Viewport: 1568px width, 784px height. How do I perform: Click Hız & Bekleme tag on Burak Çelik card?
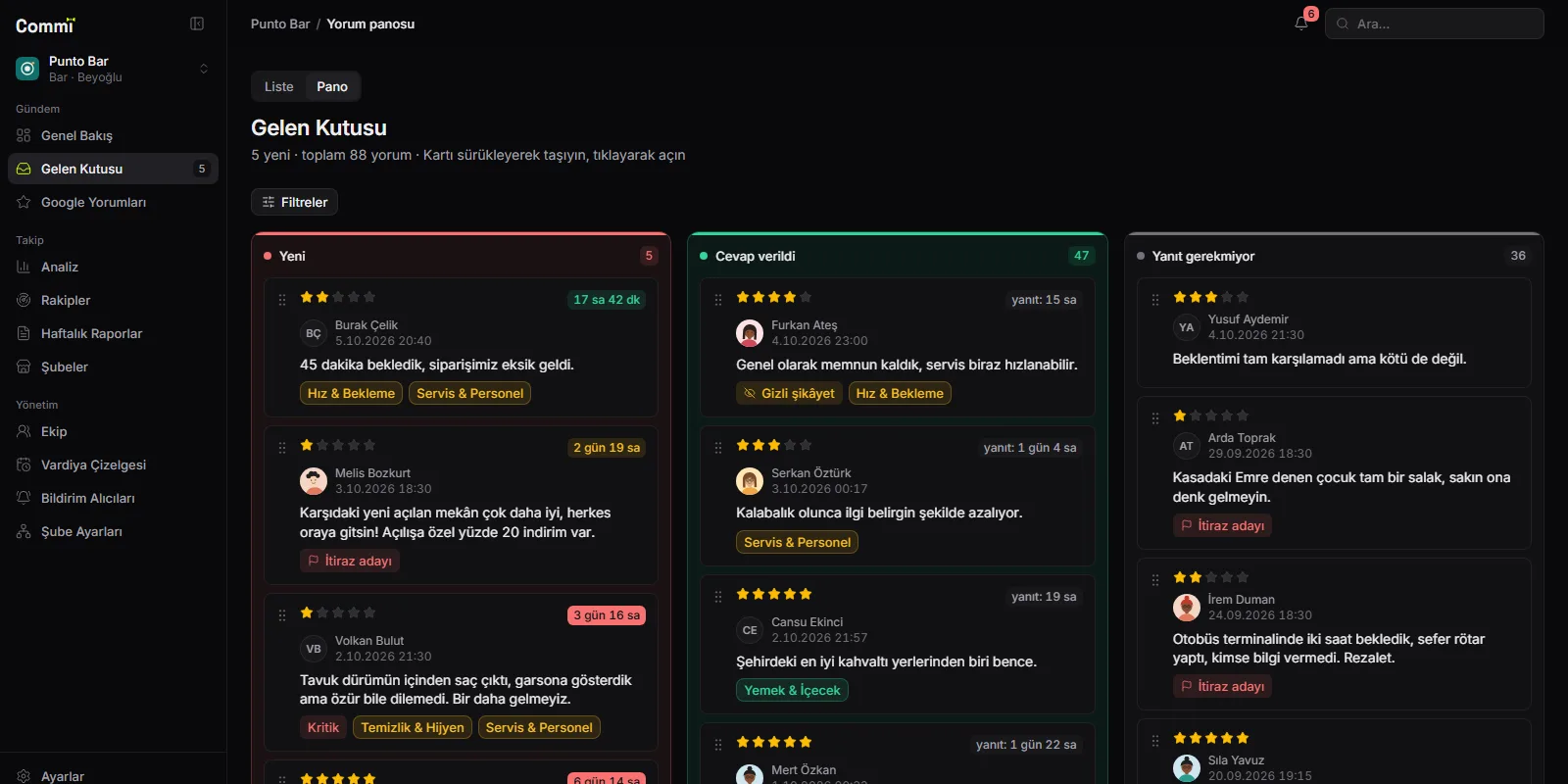click(351, 393)
